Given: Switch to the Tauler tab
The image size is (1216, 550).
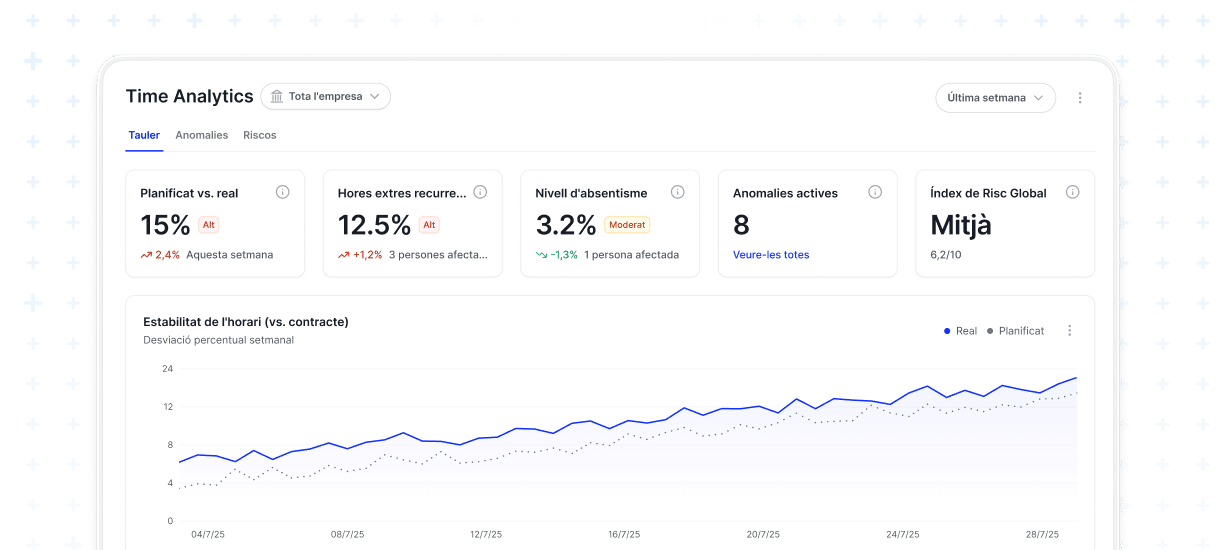Looking at the screenshot, I should (144, 135).
